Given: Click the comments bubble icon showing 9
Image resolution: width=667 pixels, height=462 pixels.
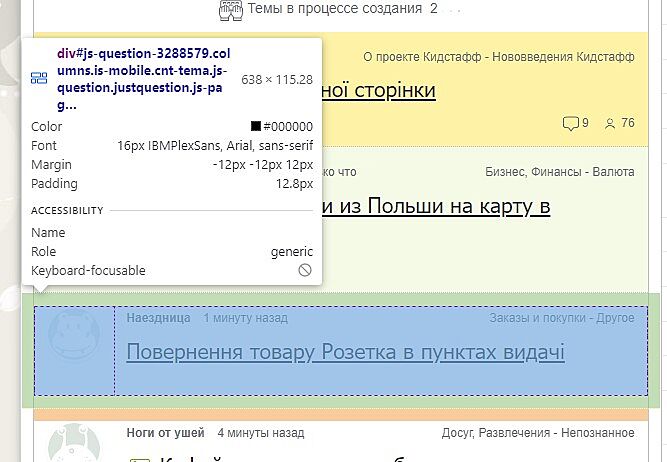Looking at the screenshot, I should point(570,124).
